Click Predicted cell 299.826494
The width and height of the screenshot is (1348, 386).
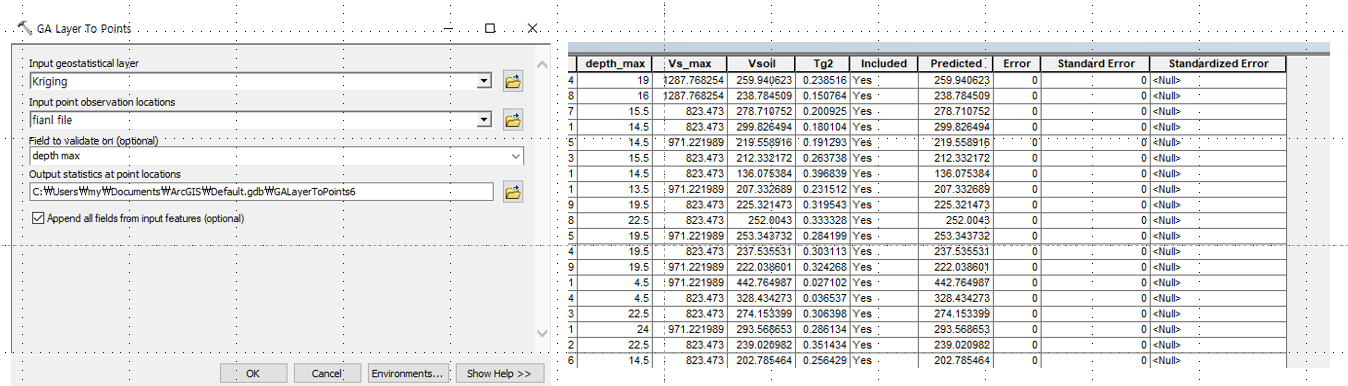[x=955, y=127]
